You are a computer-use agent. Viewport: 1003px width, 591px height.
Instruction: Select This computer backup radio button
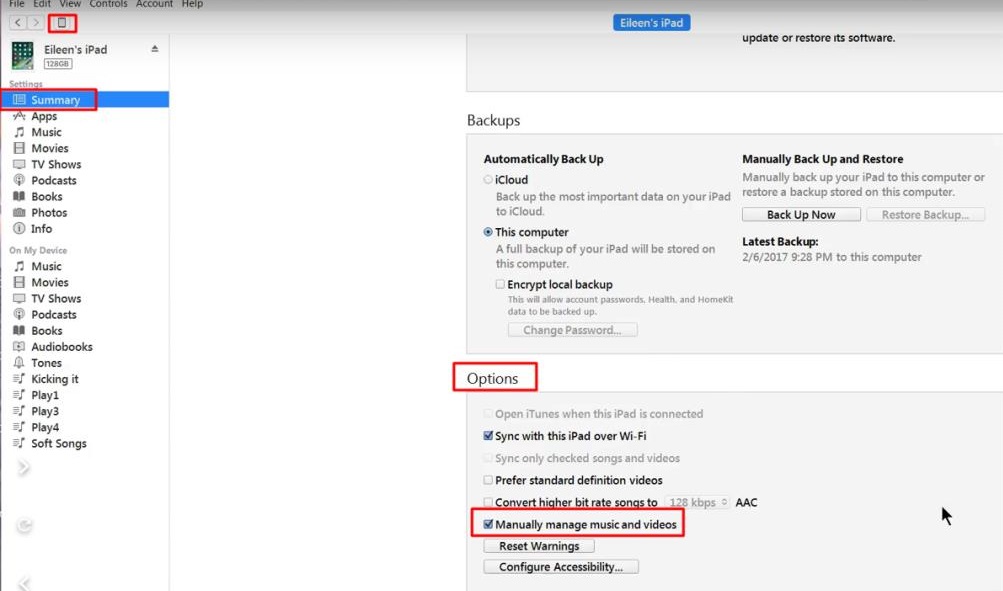488,232
